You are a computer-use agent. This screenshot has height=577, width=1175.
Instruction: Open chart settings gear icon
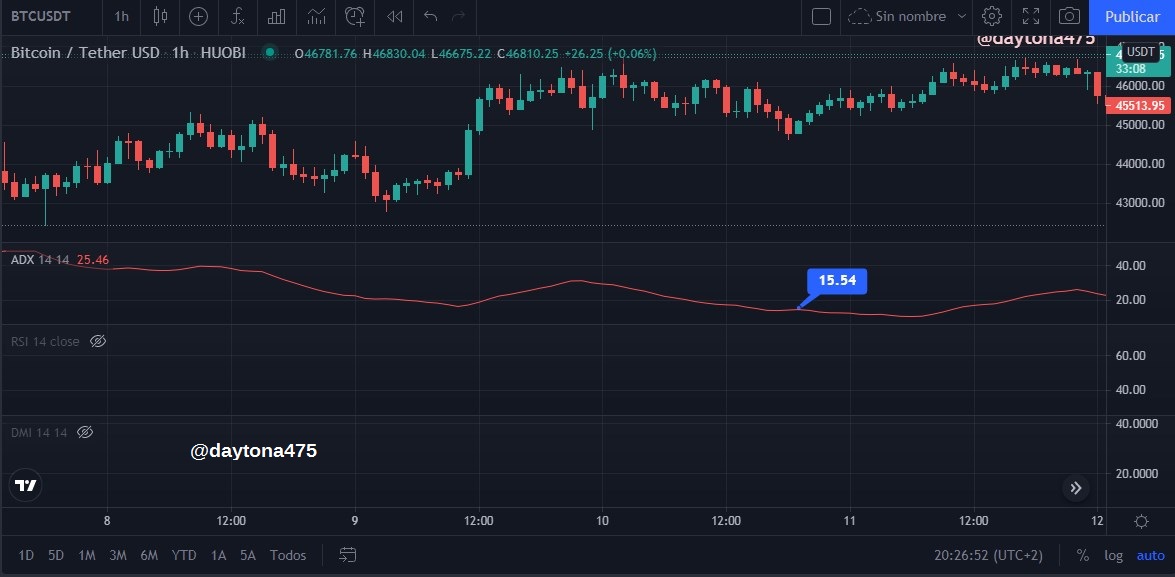click(991, 16)
